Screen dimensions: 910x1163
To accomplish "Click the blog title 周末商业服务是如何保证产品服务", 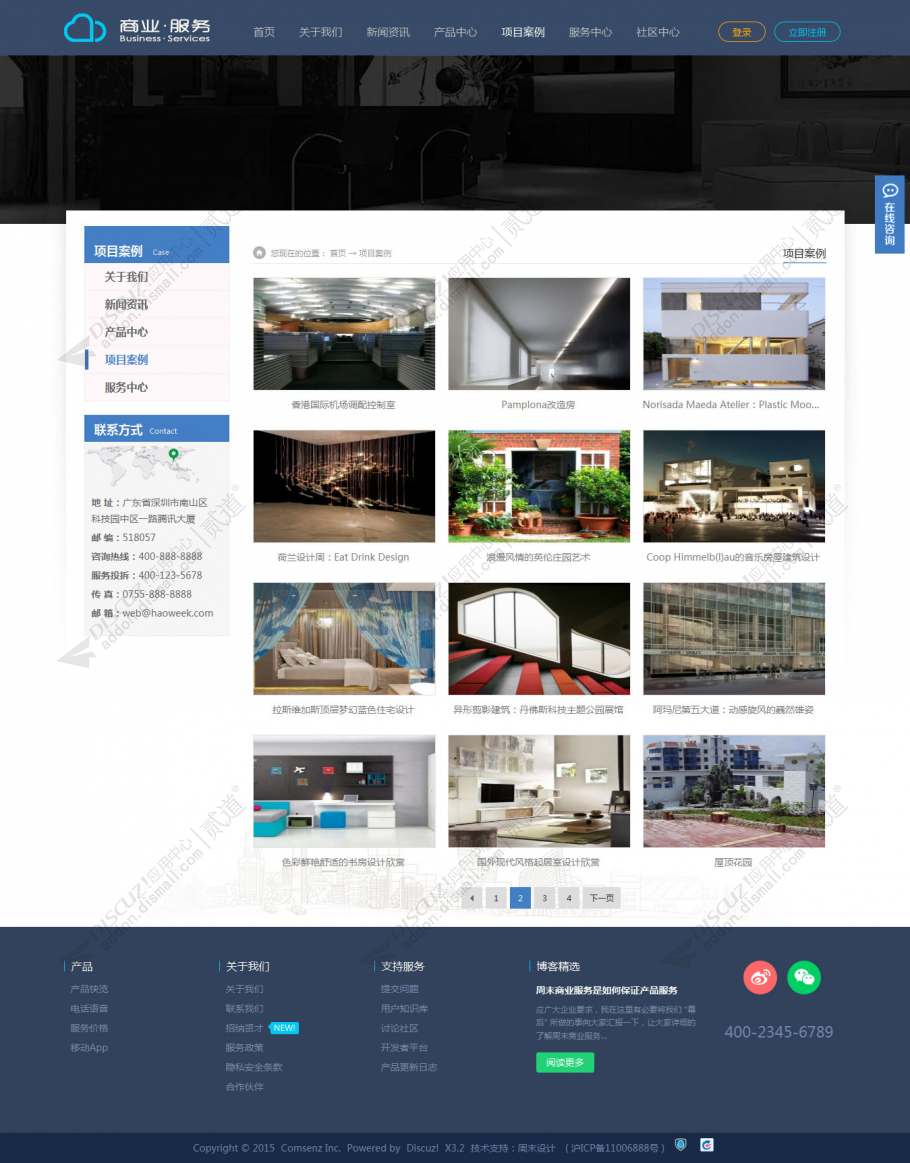I will click(607, 990).
